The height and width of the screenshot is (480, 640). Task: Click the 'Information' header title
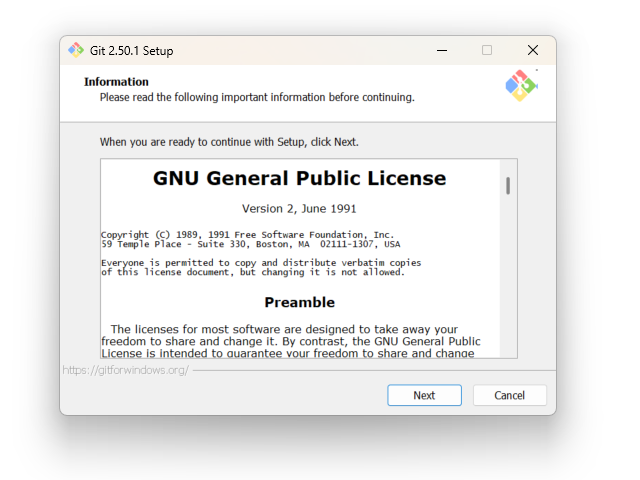coord(116,82)
